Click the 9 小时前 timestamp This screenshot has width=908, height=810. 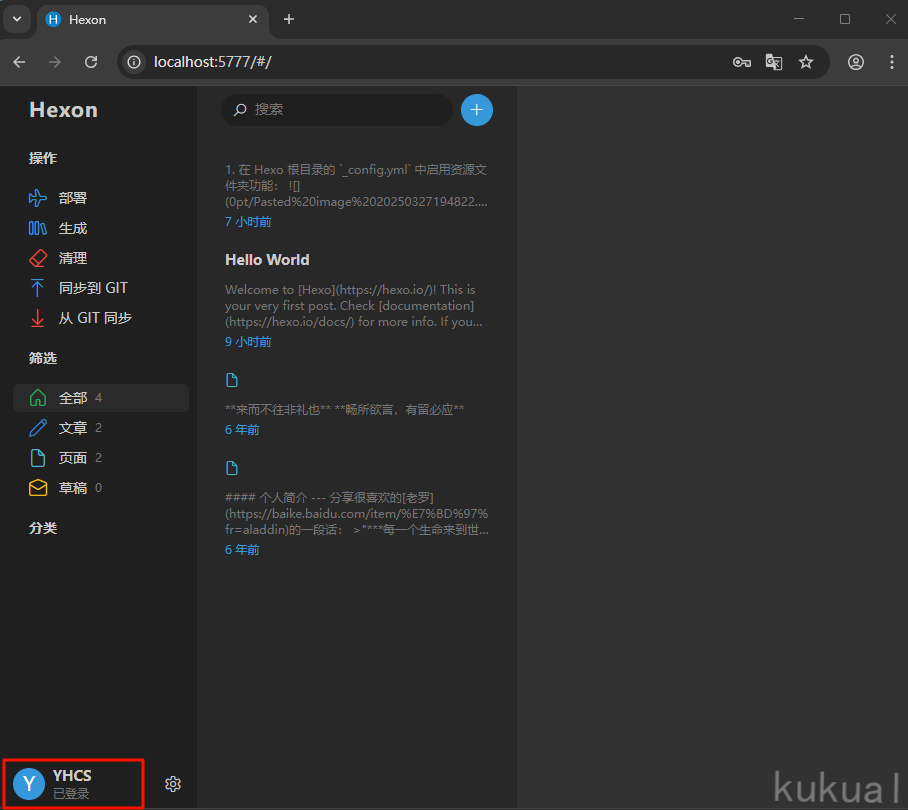tap(248, 342)
